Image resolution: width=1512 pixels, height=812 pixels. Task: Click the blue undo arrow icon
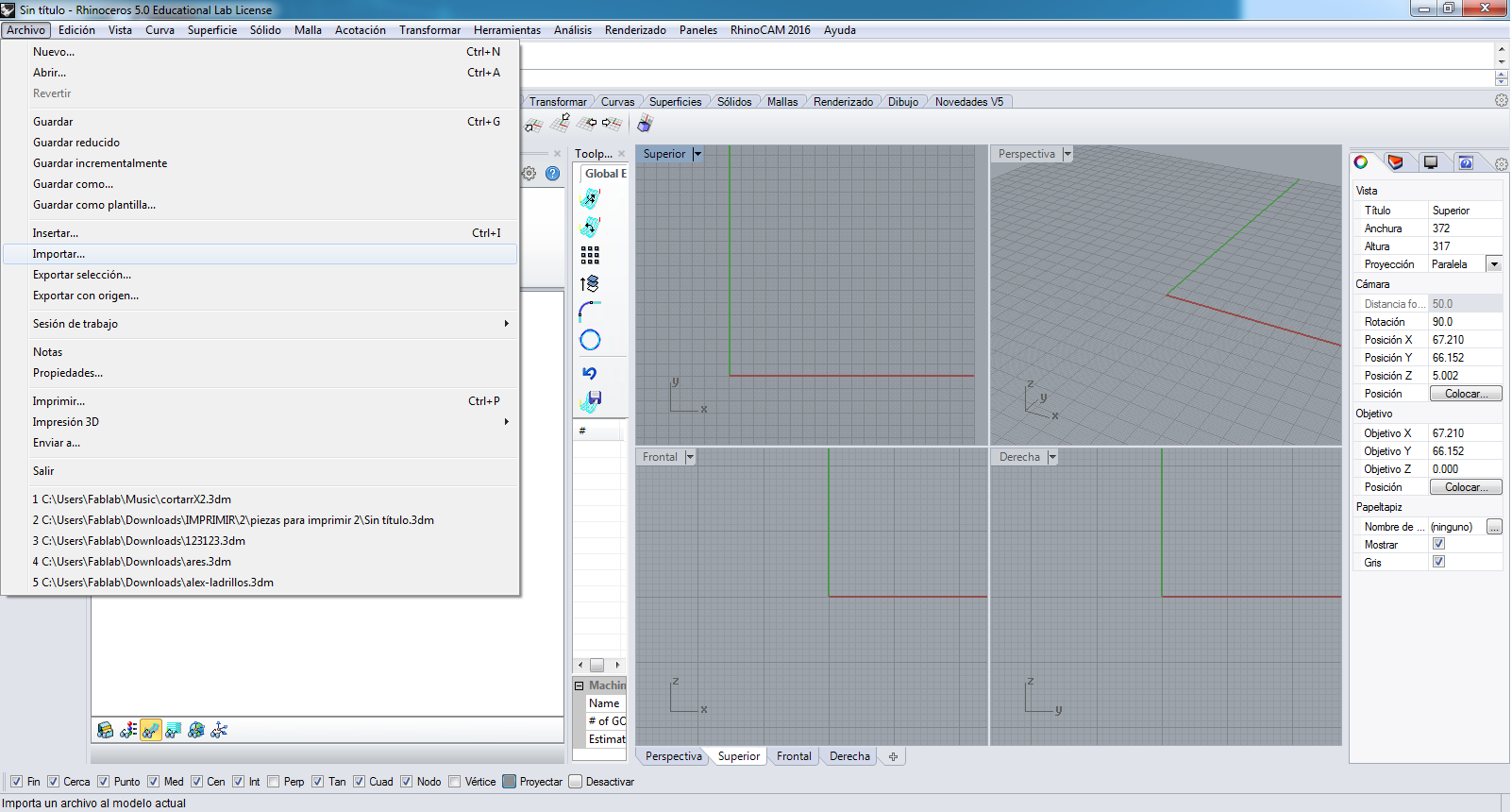click(x=590, y=373)
